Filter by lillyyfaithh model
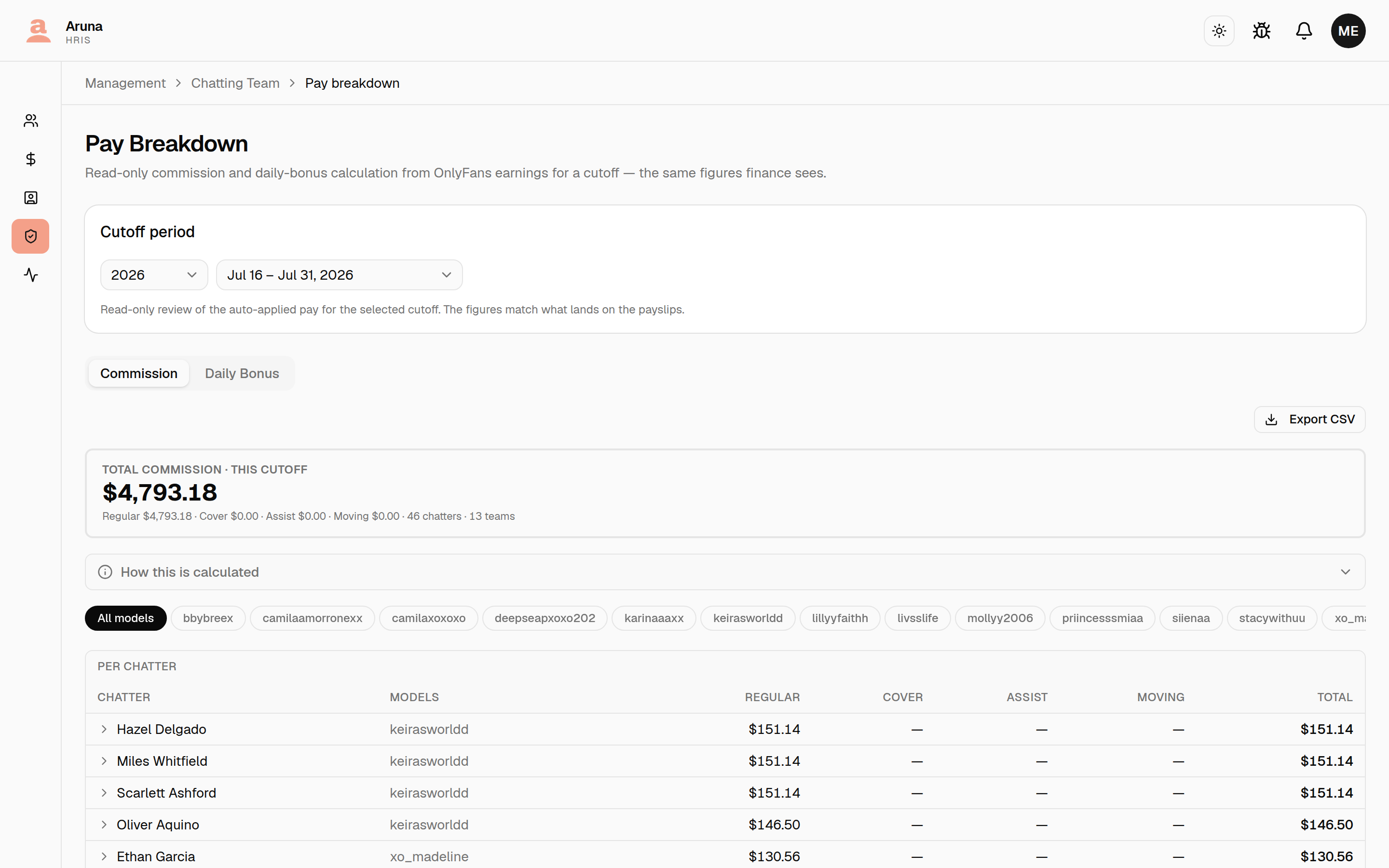This screenshot has height=868, width=1389. click(x=840, y=618)
